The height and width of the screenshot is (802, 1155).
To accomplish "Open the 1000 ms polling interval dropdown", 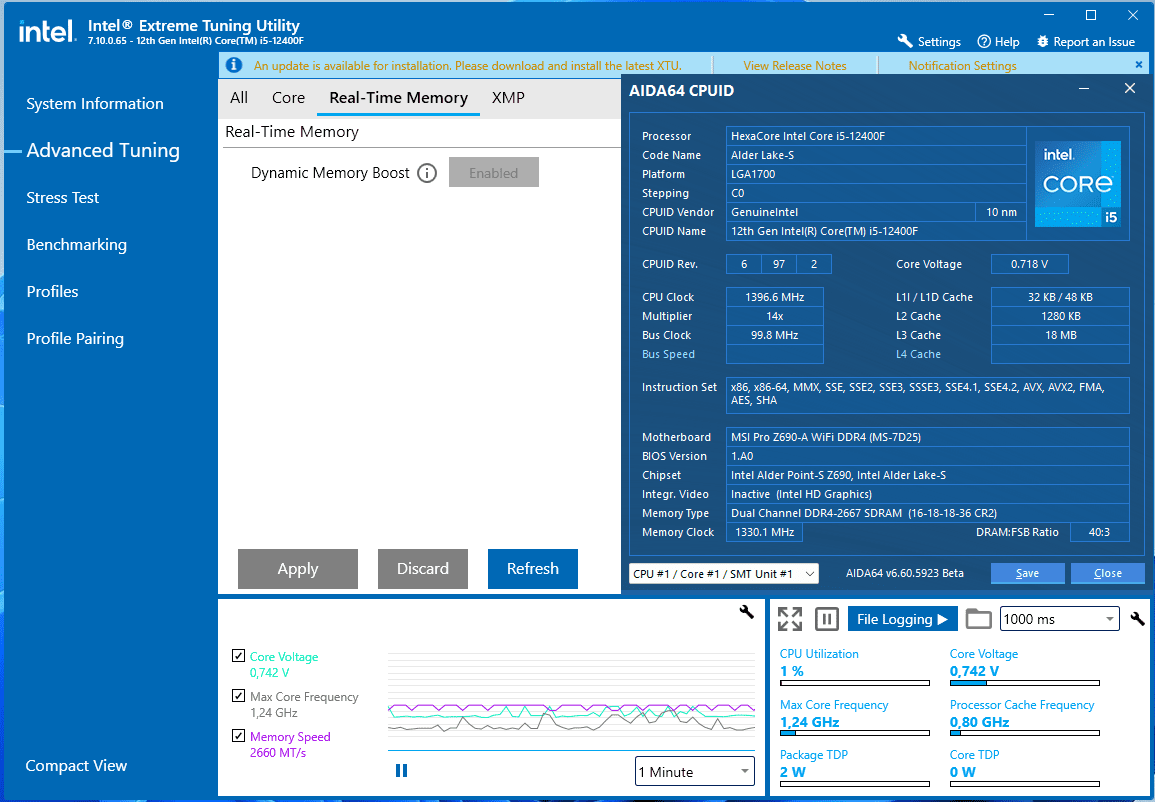I will coord(1059,619).
